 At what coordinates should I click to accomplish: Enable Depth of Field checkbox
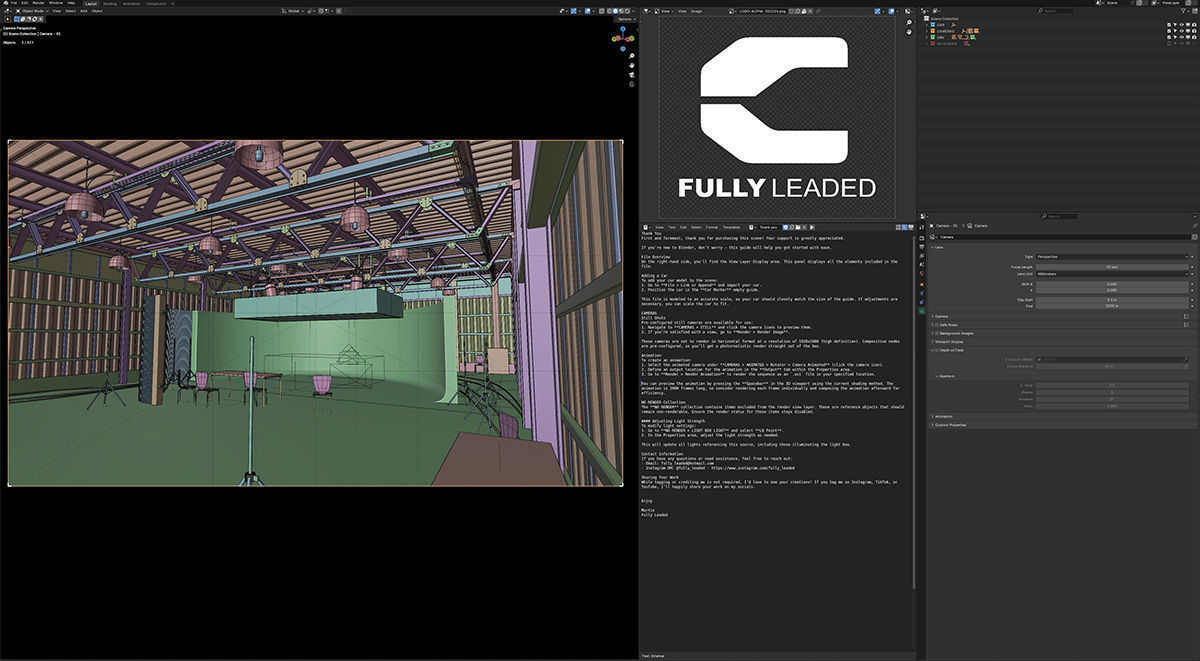[x=937, y=350]
